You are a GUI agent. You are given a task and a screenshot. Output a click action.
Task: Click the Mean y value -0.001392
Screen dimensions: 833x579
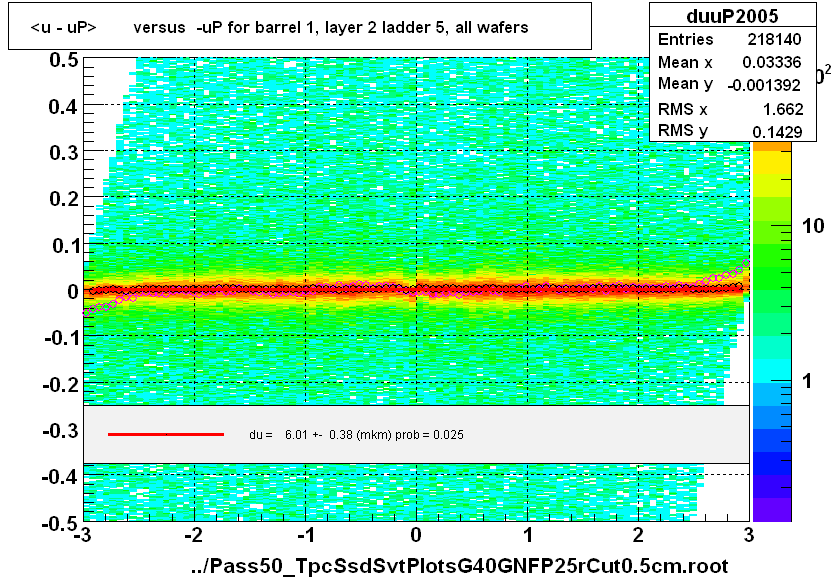click(x=764, y=85)
